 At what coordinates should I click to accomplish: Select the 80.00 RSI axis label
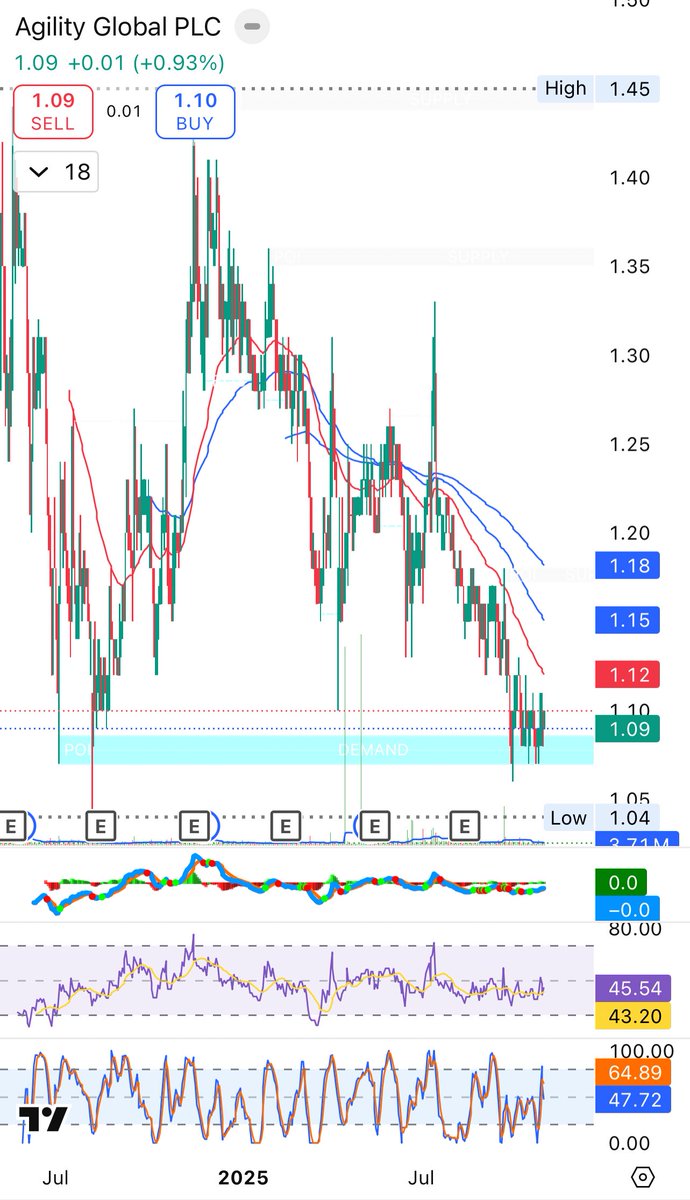[633, 929]
